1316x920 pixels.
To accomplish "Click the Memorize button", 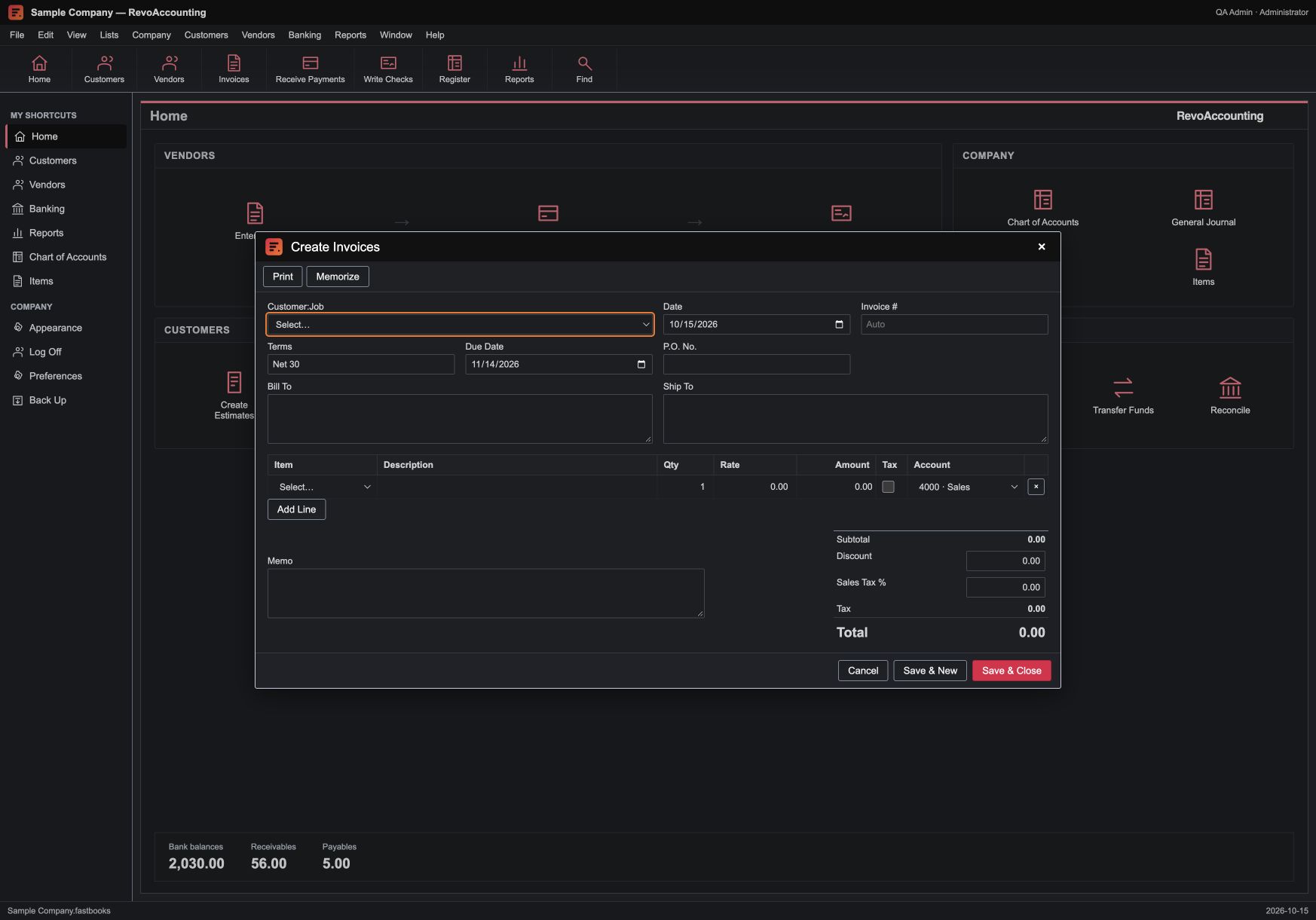I will [x=338, y=277].
